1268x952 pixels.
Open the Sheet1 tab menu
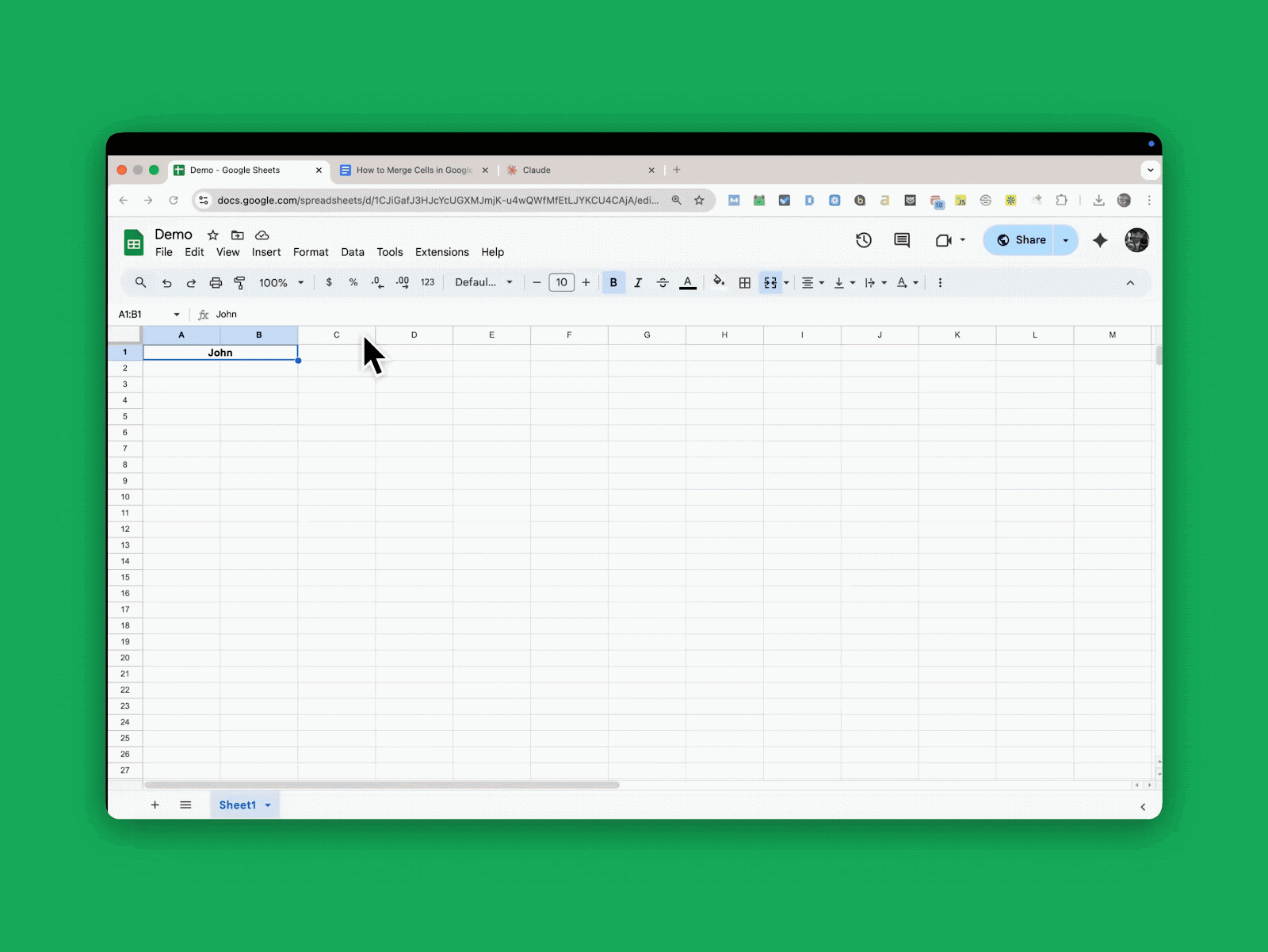coord(267,805)
